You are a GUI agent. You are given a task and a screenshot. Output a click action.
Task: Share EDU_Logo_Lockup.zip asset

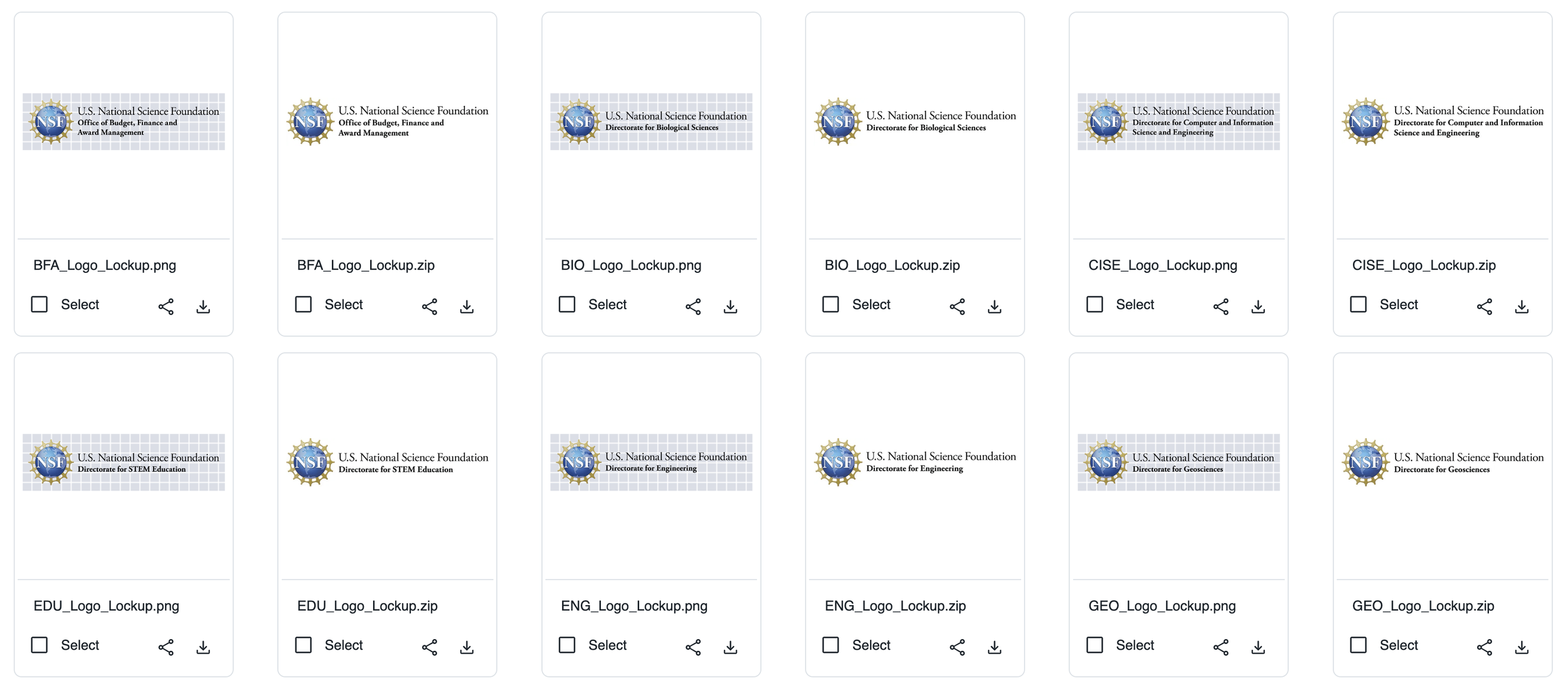(x=430, y=647)
